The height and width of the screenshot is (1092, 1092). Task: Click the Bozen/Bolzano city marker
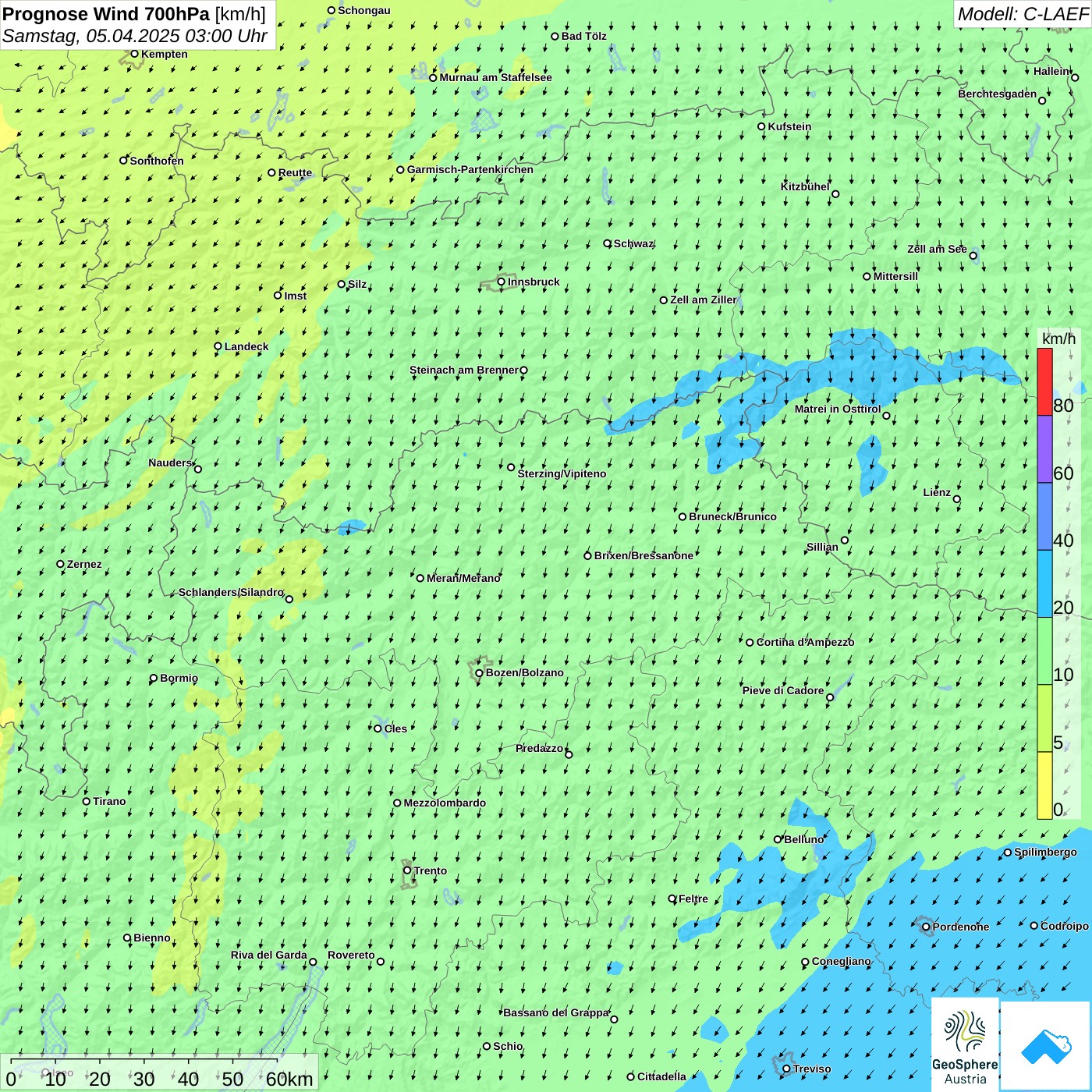pos(479,672)
